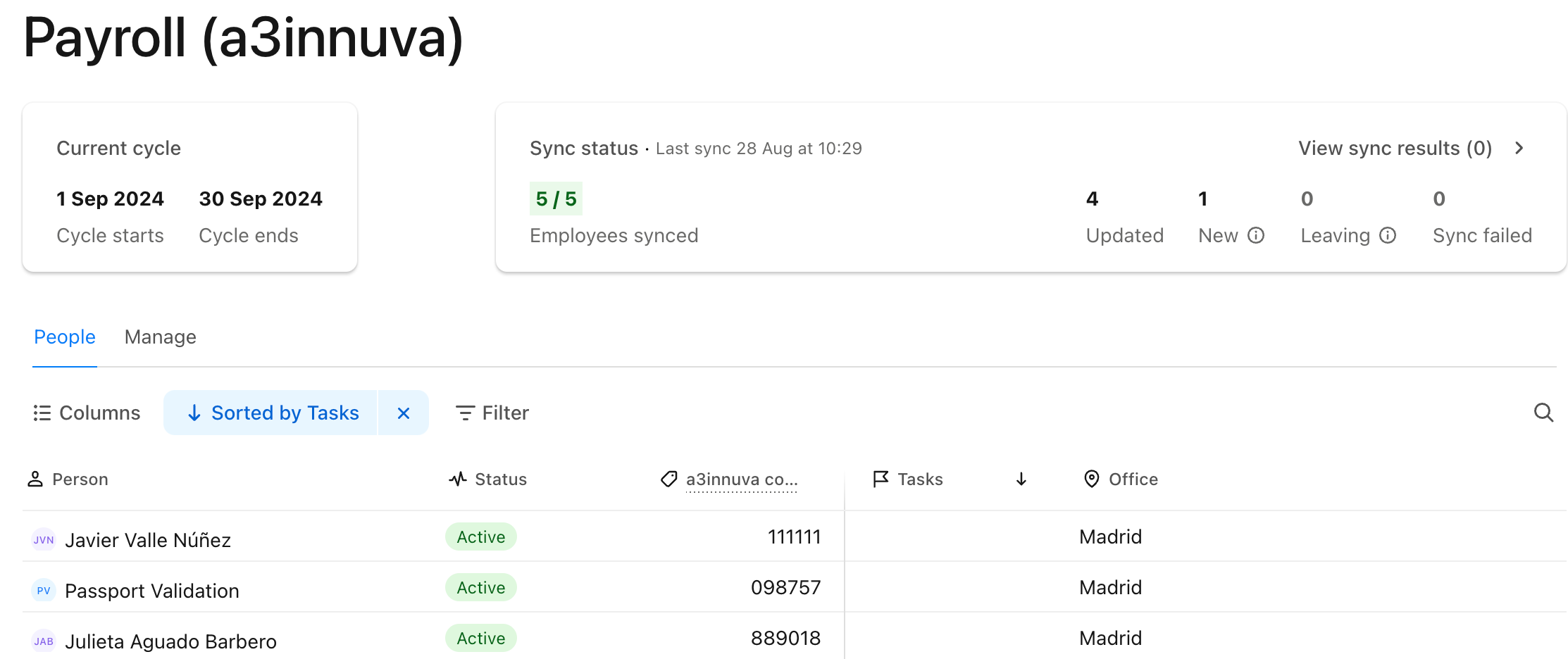
Task: Click code 111111
Action: click(794, 536)
